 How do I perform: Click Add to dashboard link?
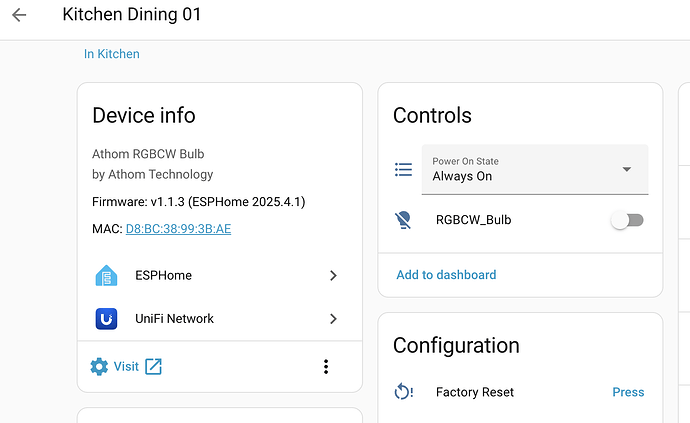point(446,275)
